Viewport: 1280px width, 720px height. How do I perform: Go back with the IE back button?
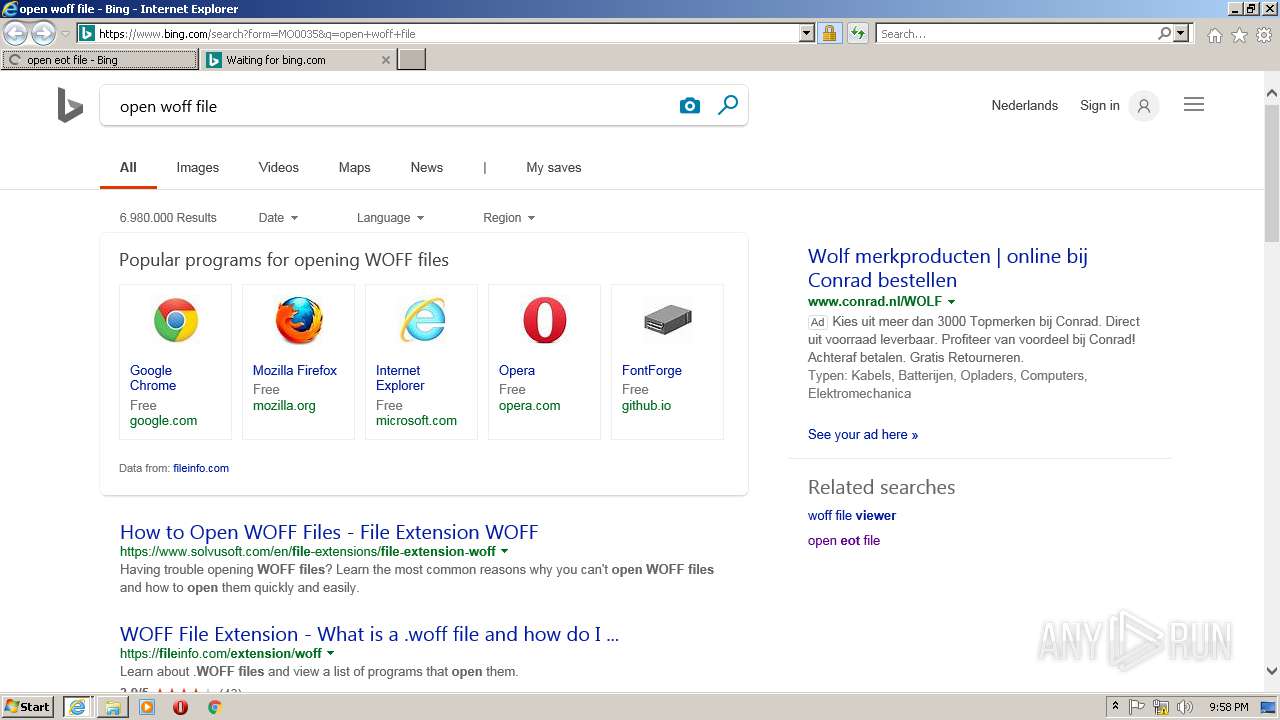click(x=15, y=34)
